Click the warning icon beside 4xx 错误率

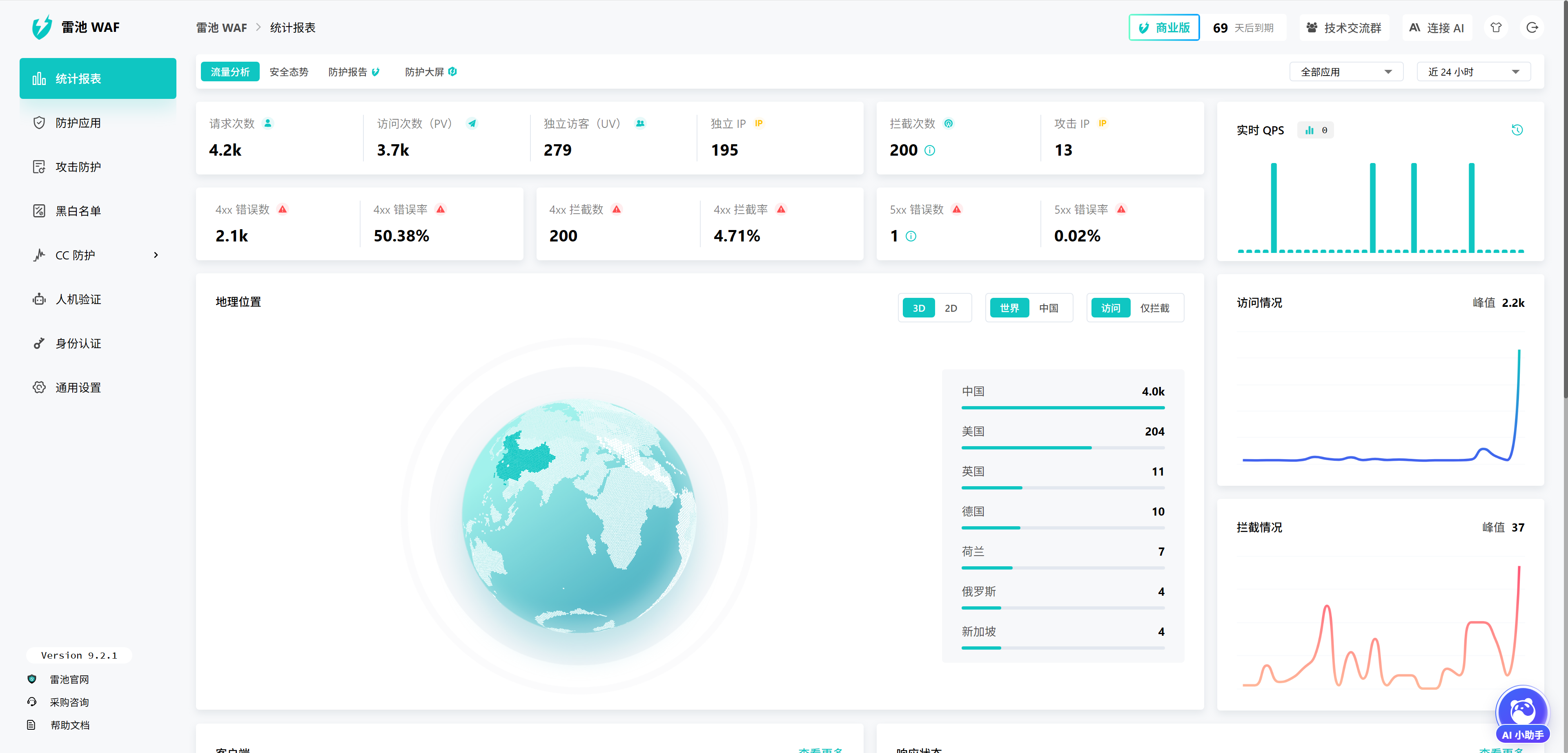tap(441, 210)
